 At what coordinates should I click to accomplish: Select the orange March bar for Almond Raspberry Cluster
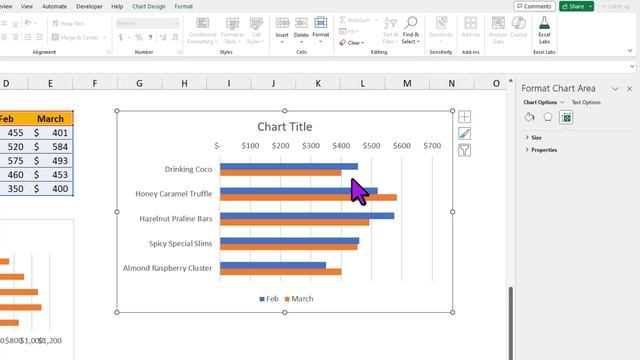[280, 272]
